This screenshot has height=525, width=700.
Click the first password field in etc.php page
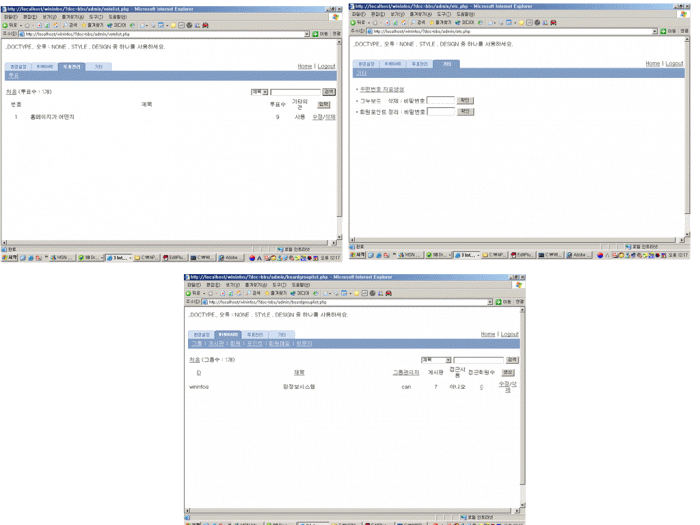tap(441, 100)
